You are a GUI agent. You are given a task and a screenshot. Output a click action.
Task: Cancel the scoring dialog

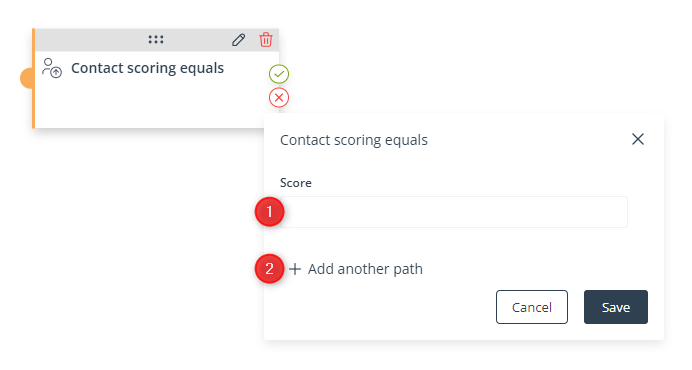[x=532, y=307]
